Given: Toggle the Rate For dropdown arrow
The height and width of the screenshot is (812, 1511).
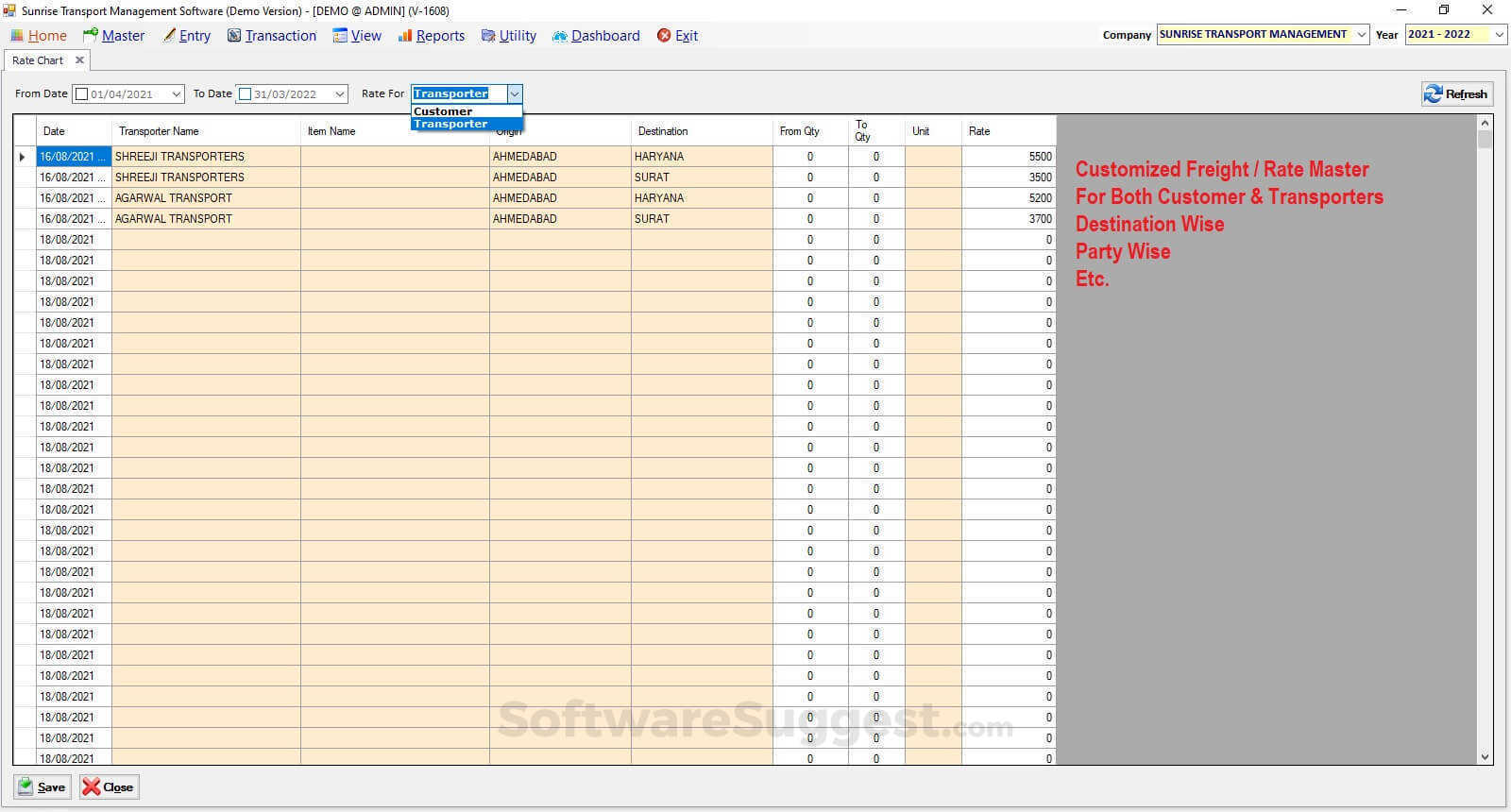Looking at the screenshot, I should tap(515, 93).
